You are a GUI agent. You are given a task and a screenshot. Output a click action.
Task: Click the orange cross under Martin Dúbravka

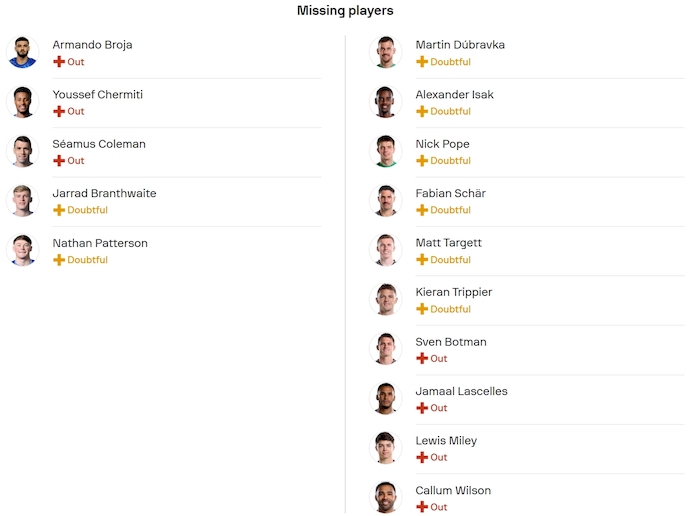click(x=422, y=62)
